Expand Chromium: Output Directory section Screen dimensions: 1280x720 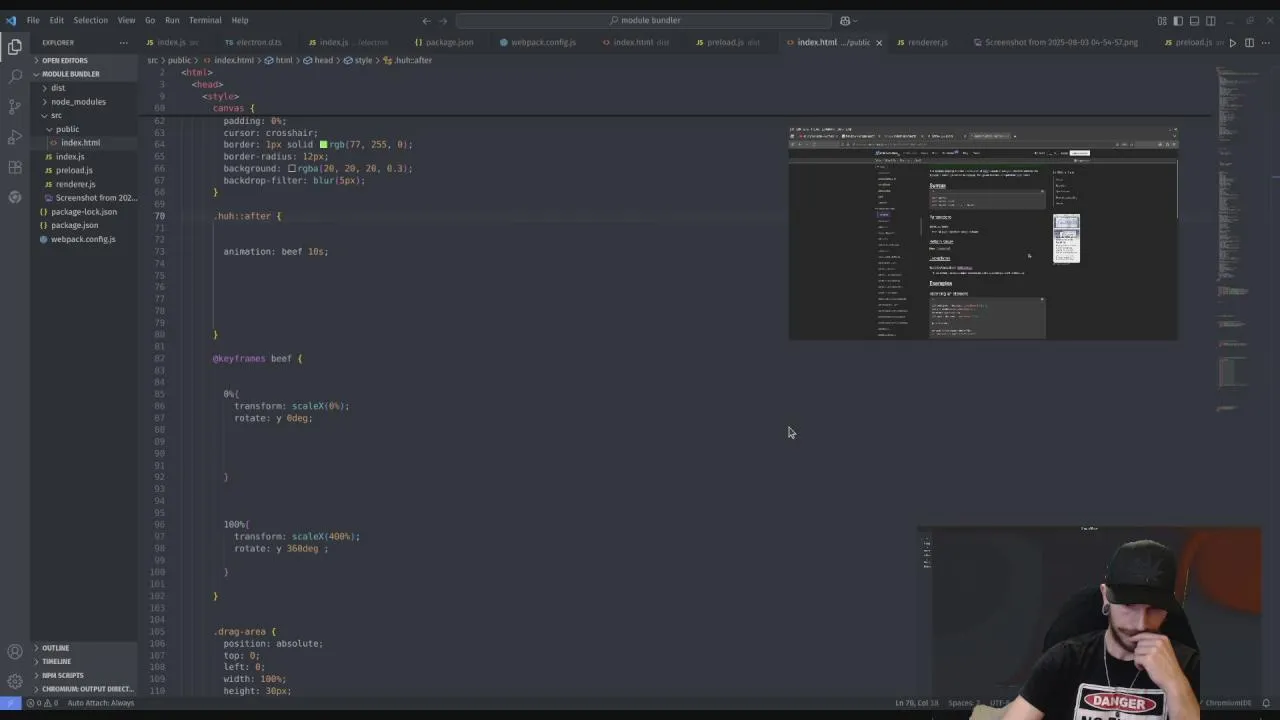(x=87, y=689)
